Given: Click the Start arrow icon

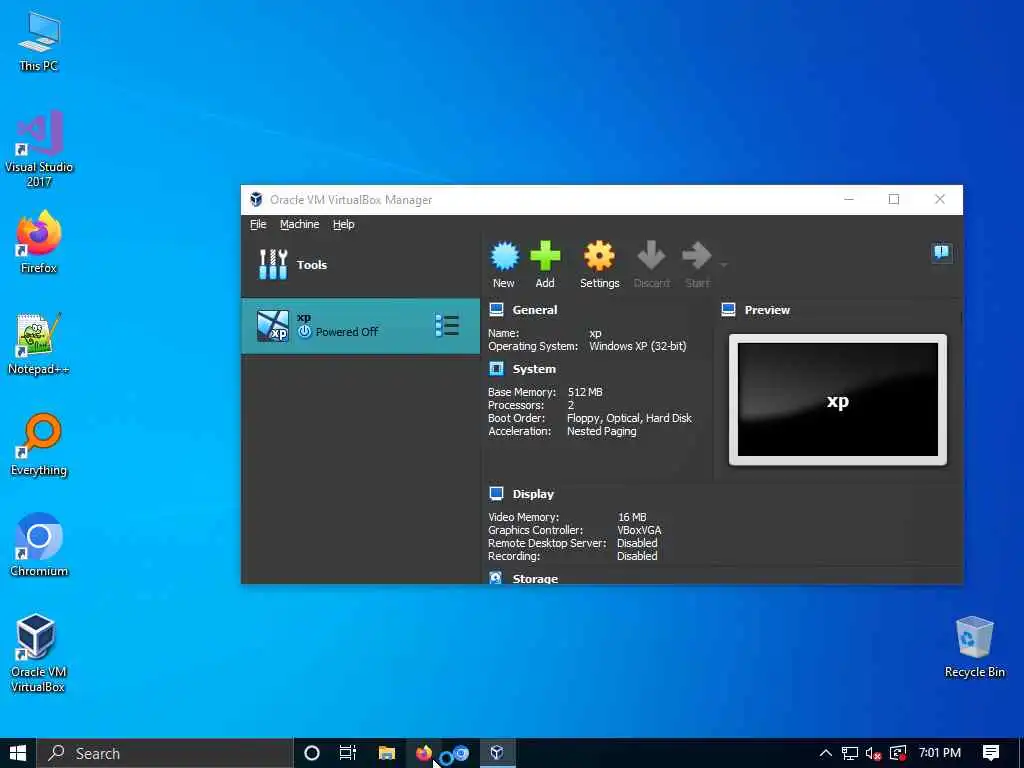Looking at the screenshot, I should coord(697,264).
